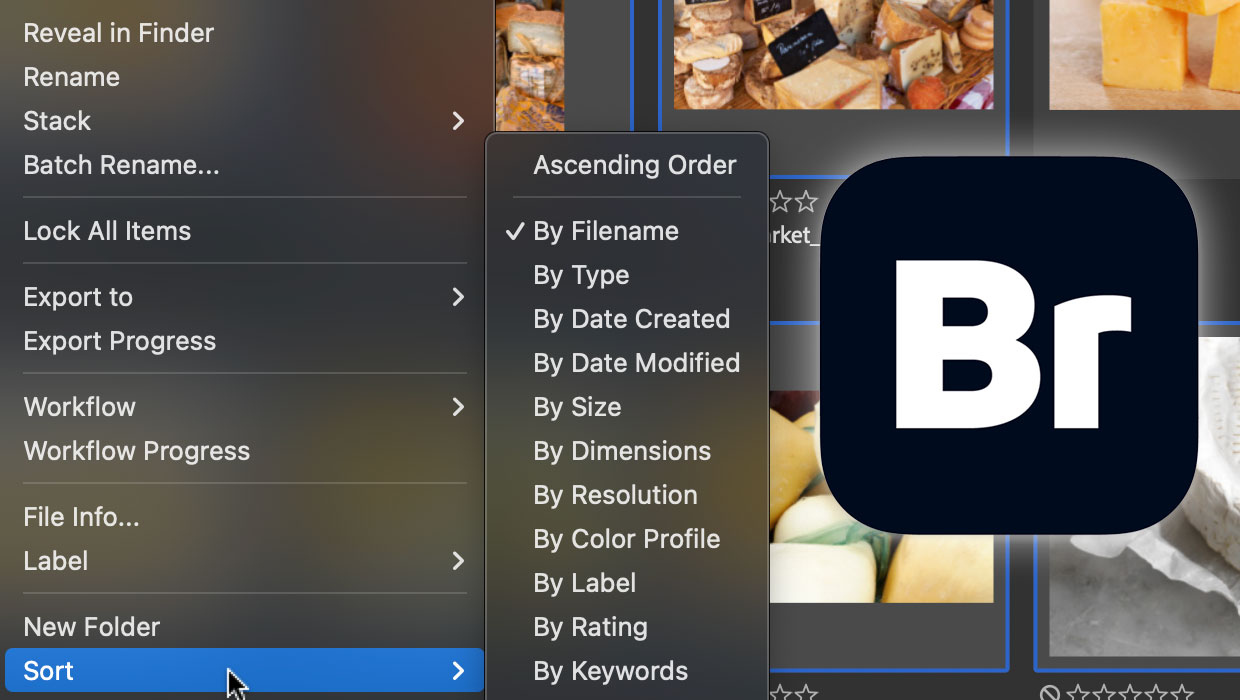1240x700 pixels.
Task: Expand the Workflow chevron arrow
Action: pos(458,407)
